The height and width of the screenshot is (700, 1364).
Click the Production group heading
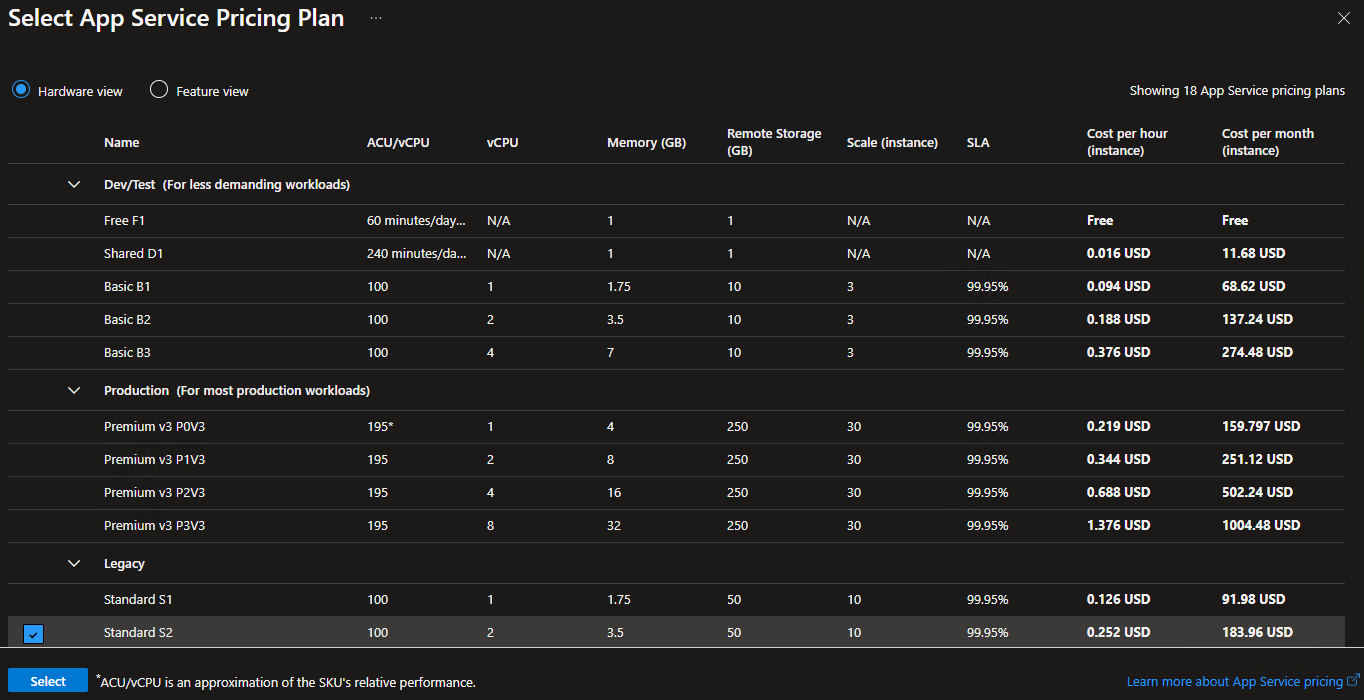[x=237, y=390]
